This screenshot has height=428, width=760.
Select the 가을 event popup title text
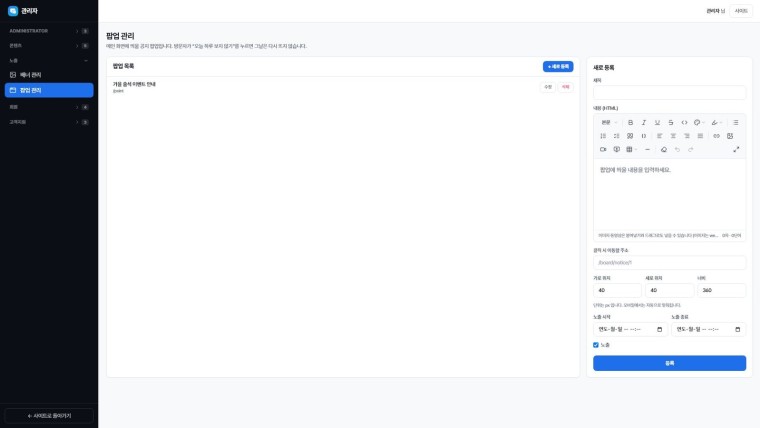point(134,84)
